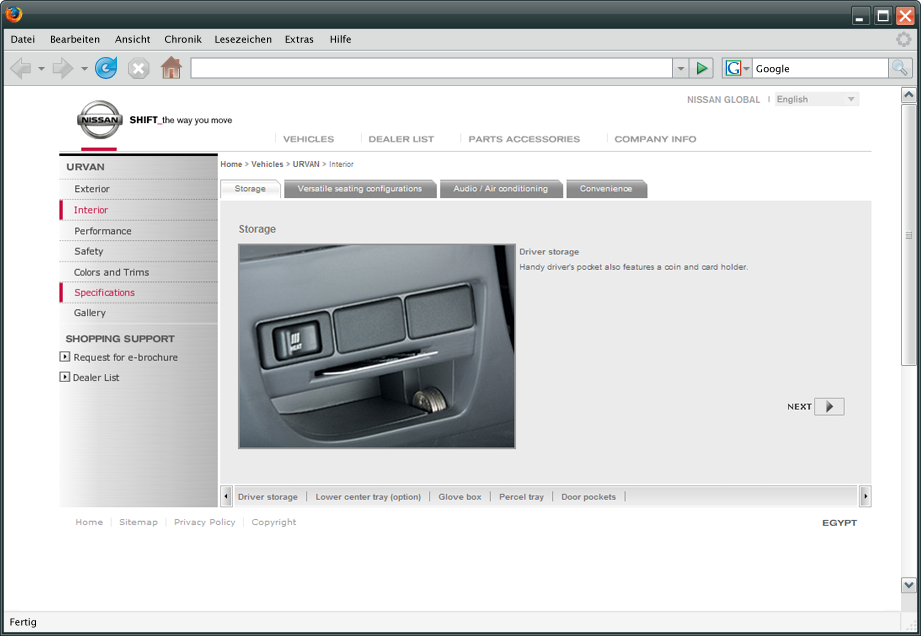
Task: Click the NEXT arrow button
Action: pyautogui.click(x=829, y=407)
